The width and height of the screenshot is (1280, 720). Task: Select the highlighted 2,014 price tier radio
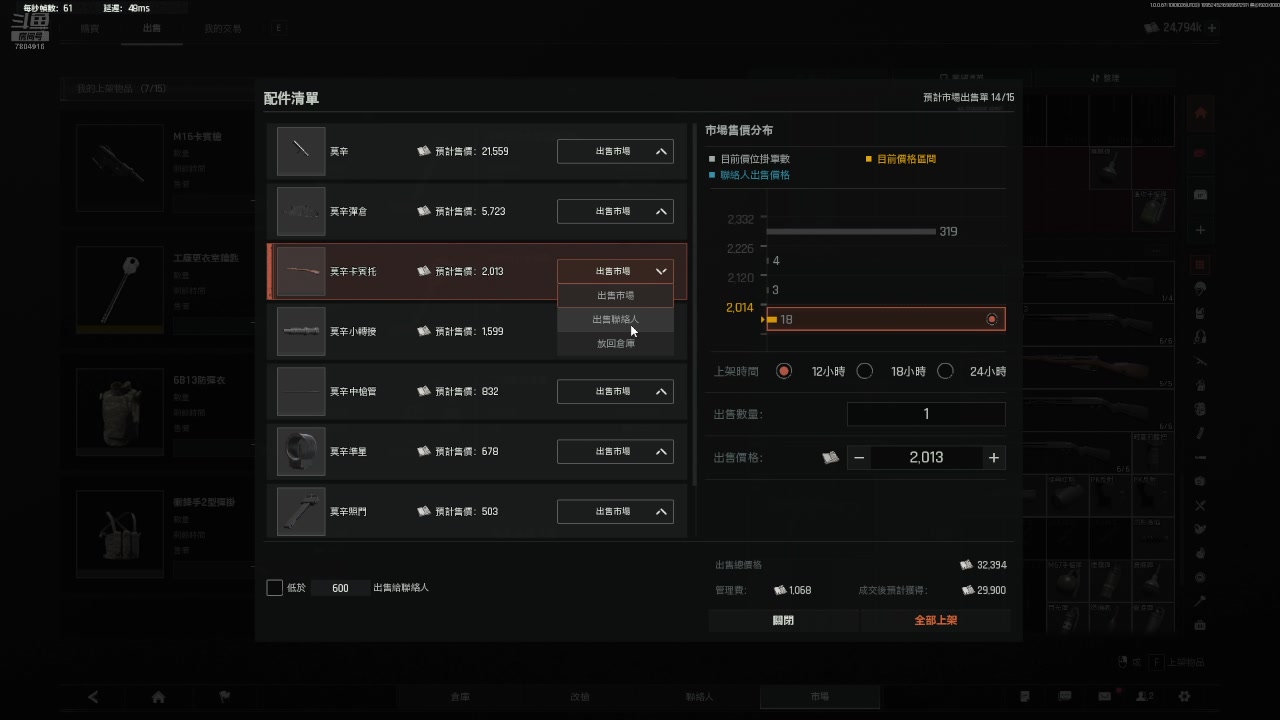click(x=992, y=319)
